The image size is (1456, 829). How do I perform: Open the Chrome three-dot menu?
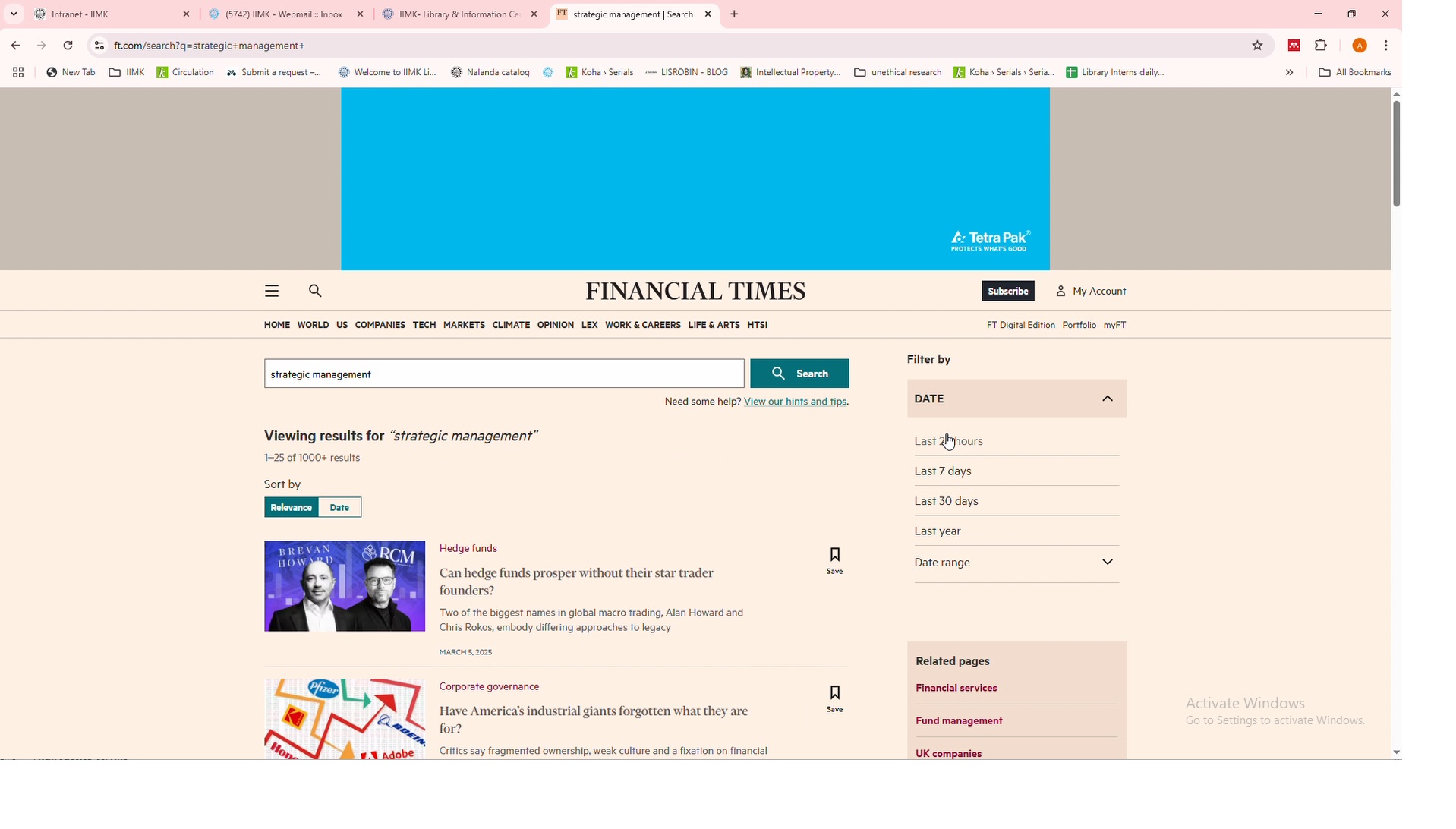tap(1387, 46)
